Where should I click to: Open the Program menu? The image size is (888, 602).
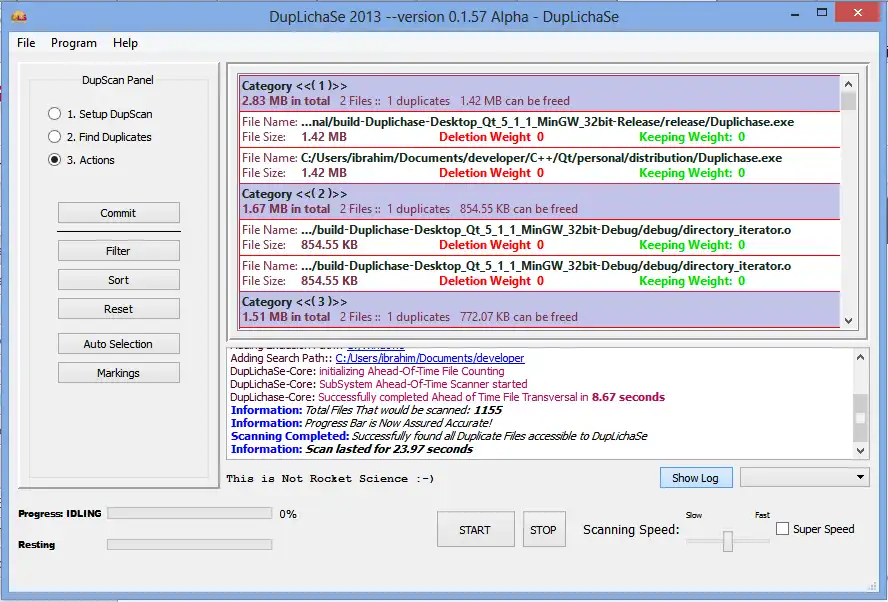pos(74,43)
